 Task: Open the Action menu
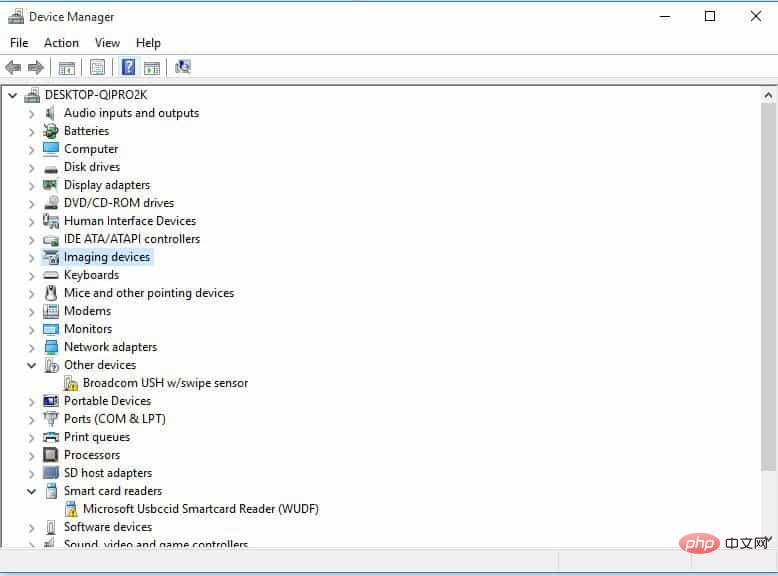(x=62, y=43)
